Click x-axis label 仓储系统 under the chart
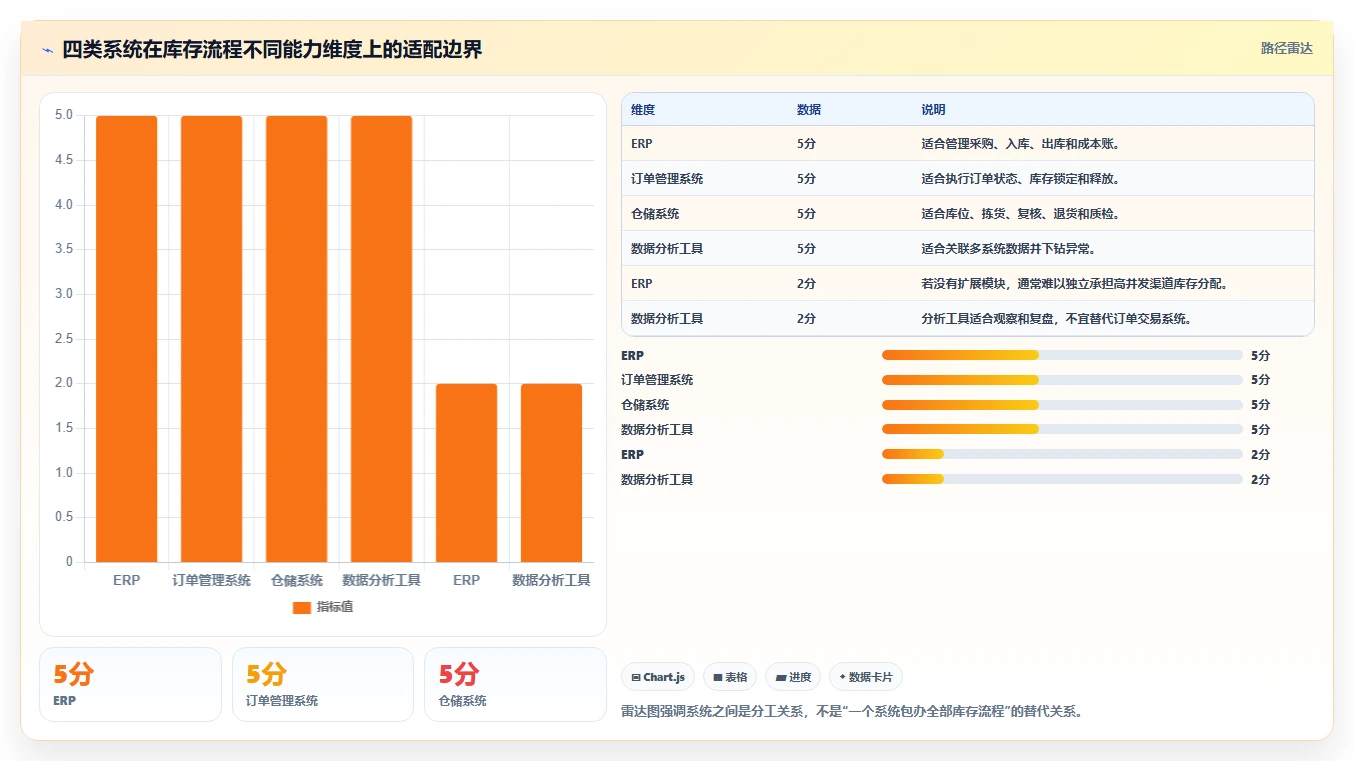This screenshot has height=761, width=1354. coord(297,580)
